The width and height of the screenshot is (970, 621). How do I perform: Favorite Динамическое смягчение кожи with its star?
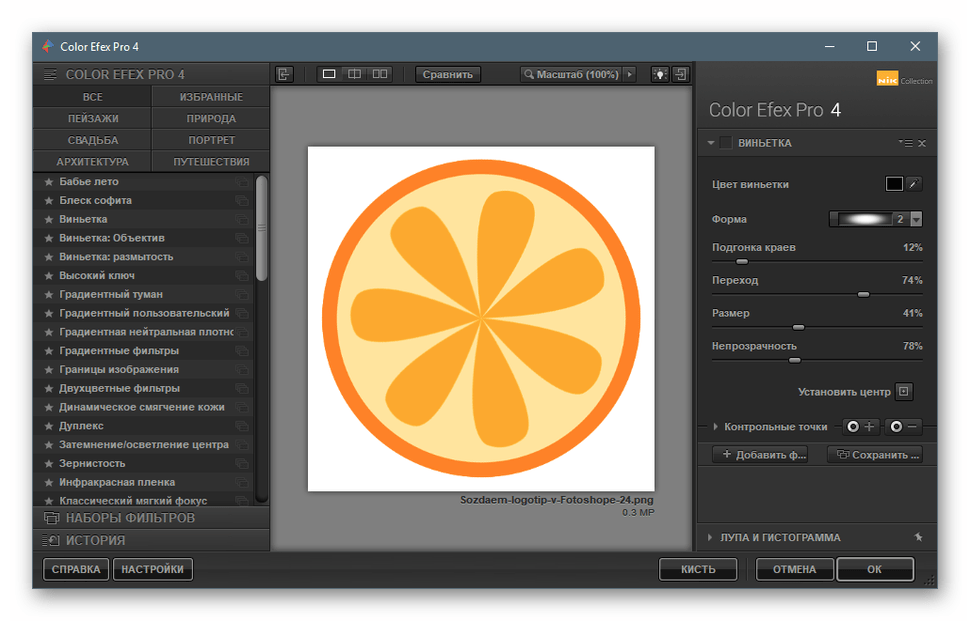pyautogui.click(x=48, y=407)
